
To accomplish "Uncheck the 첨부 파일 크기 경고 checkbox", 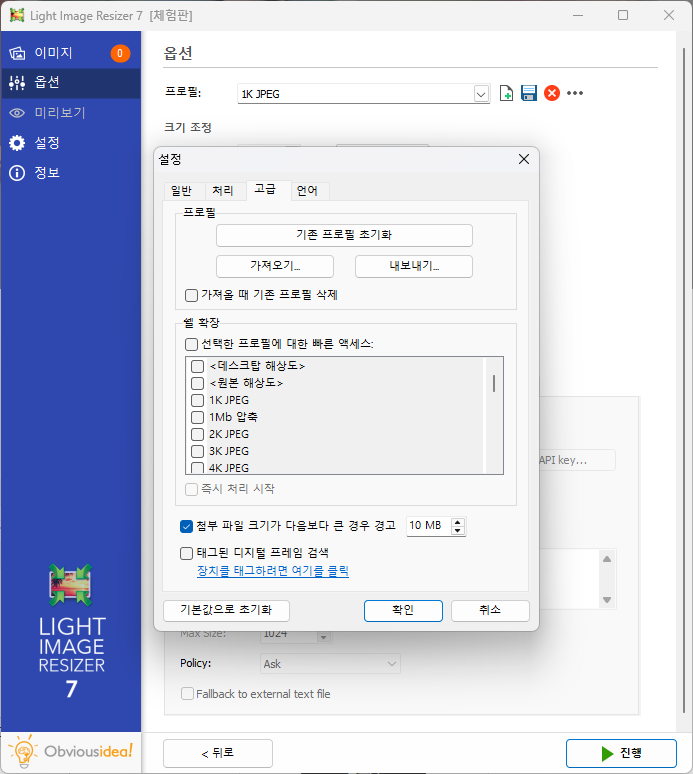I will [x=186, y=526].
